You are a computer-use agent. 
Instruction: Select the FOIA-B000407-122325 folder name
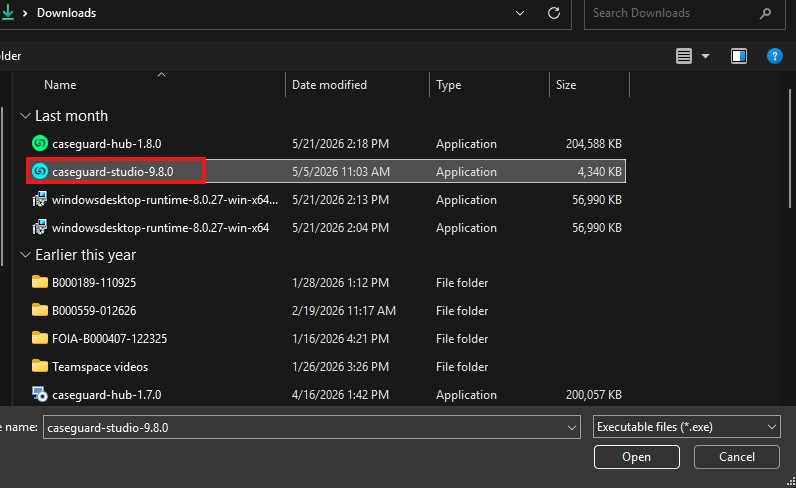click(x=109, y=338)
